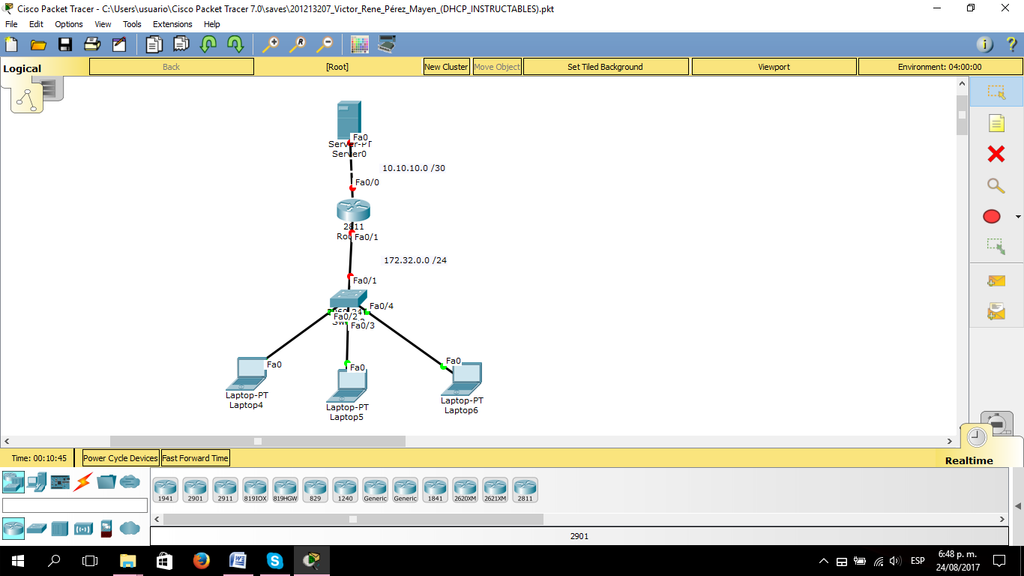Paste copied objects
1024x576 pixels.
(181, 44)
